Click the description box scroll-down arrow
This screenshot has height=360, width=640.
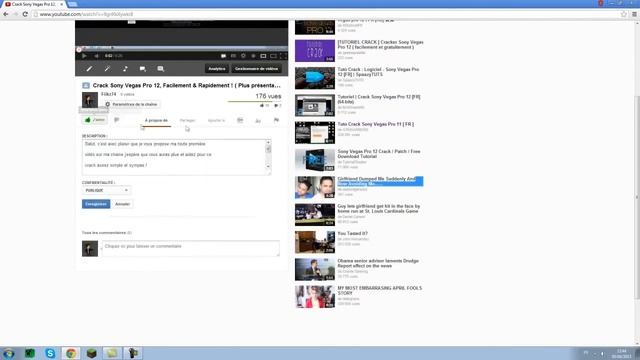(268, 167)
